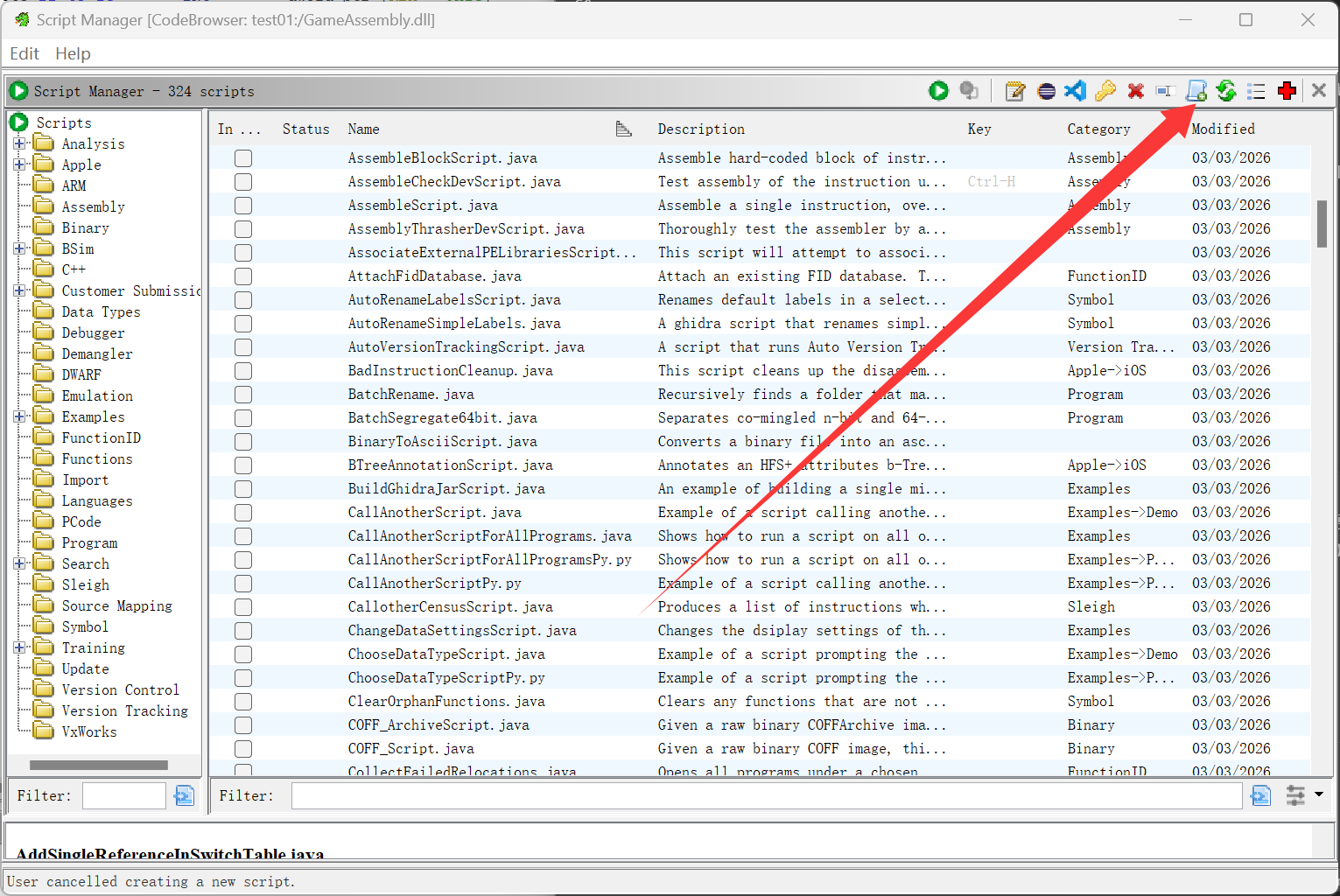Click the table filter options icon
Screen dimensions: 1340x896
(1261, 795)
